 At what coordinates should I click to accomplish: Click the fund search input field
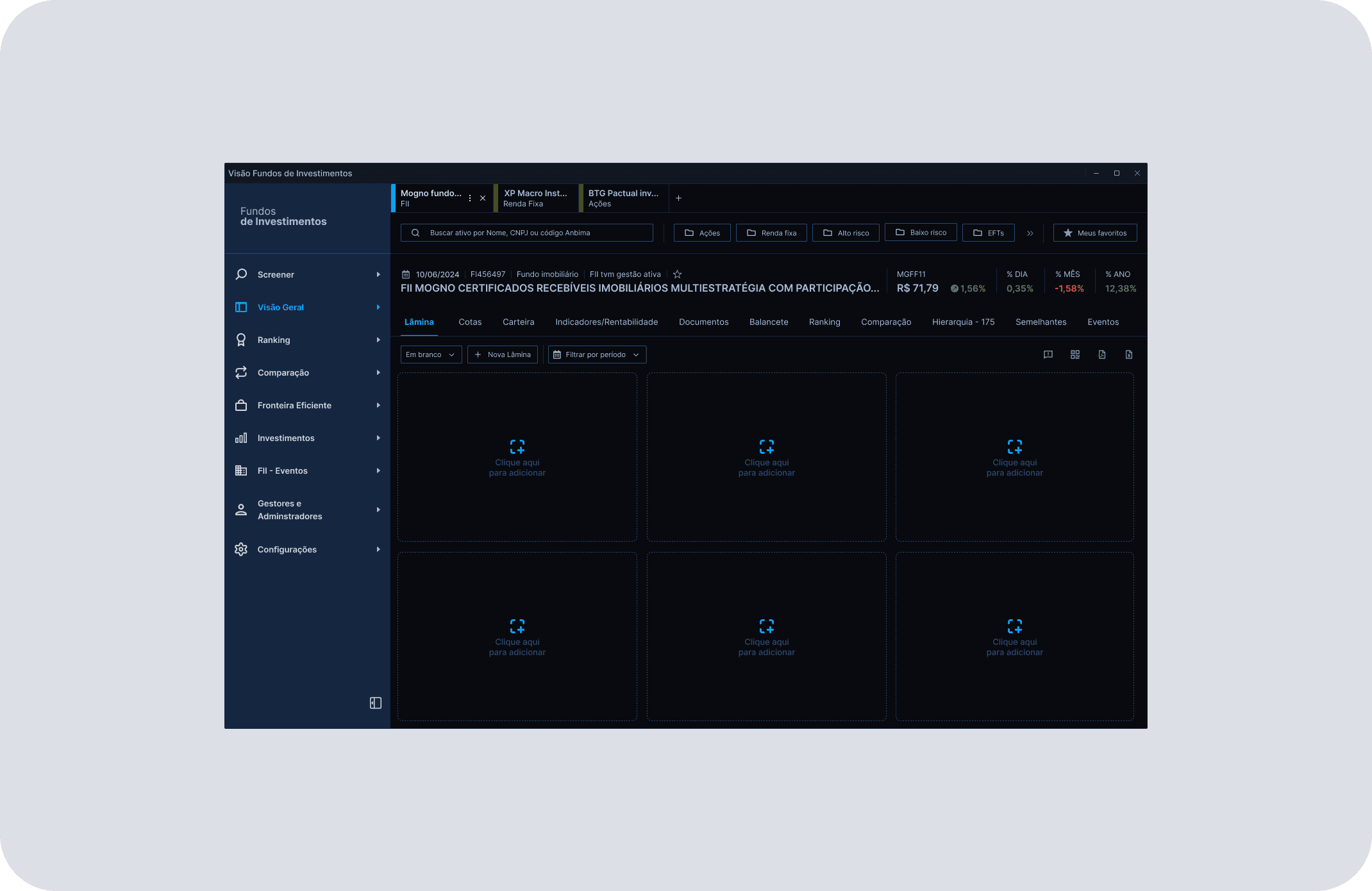pyautogui.click(x=527, y=233)
